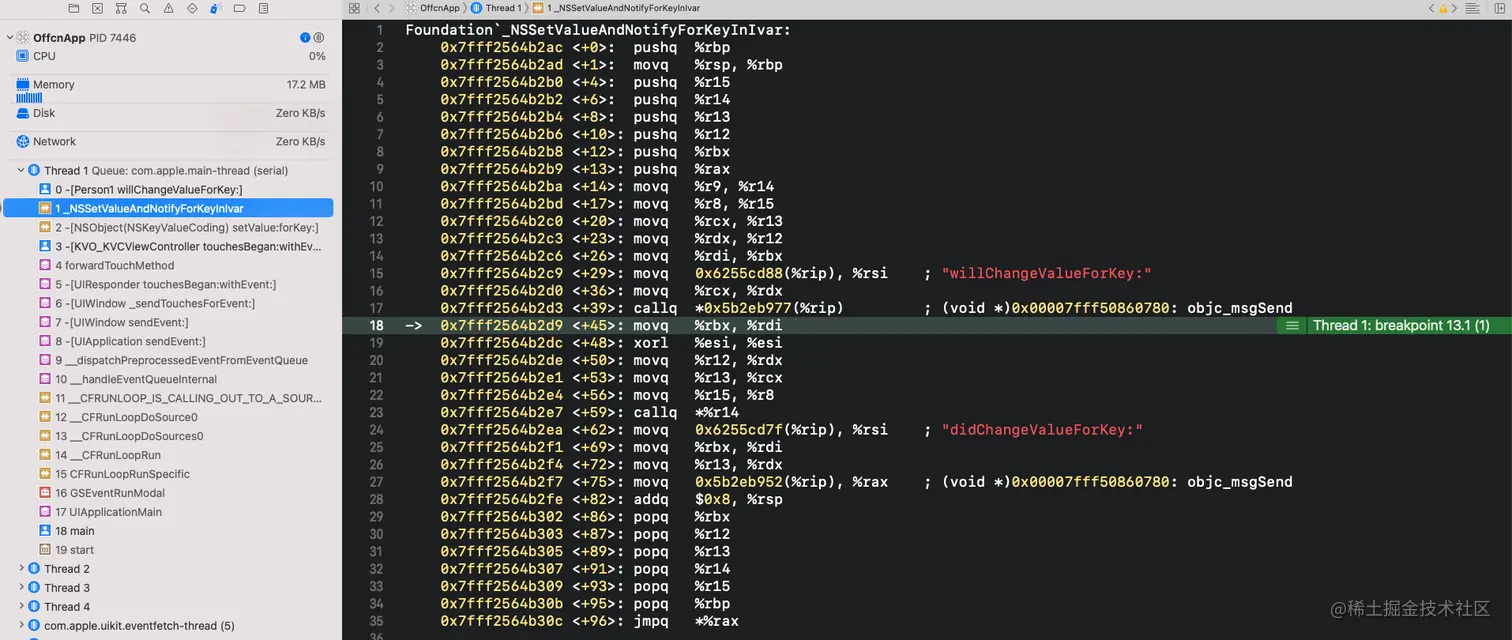Add an editor with the split-editor icon
The height and width of the screenshot is (640, 1512).
coord(1500,8)
